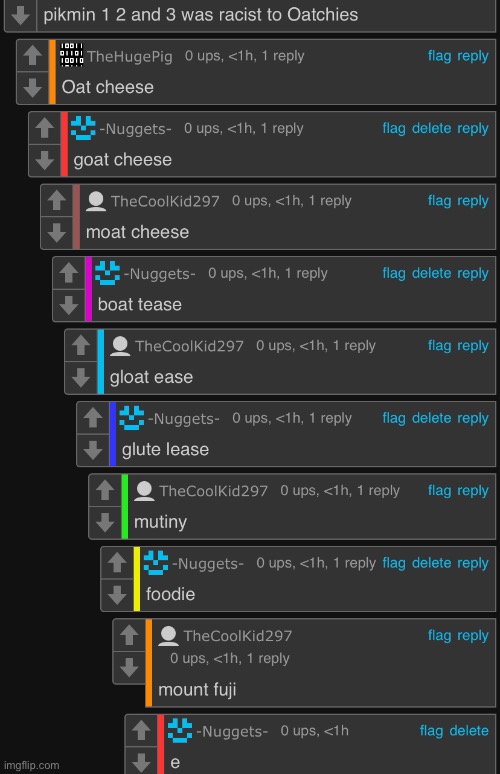The width and height of the screenshot is (500, 774).
Task: Reply to the "Oat cheese" comment
Action: coord(472,56)
